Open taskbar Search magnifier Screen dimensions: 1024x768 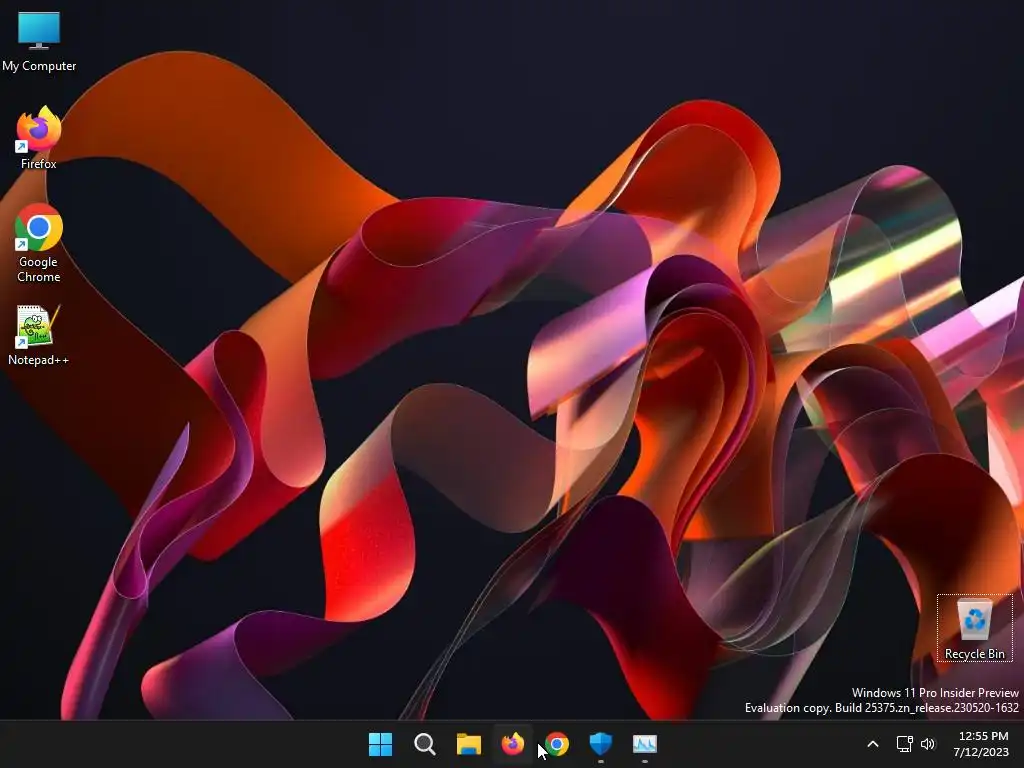coord(424,744)
